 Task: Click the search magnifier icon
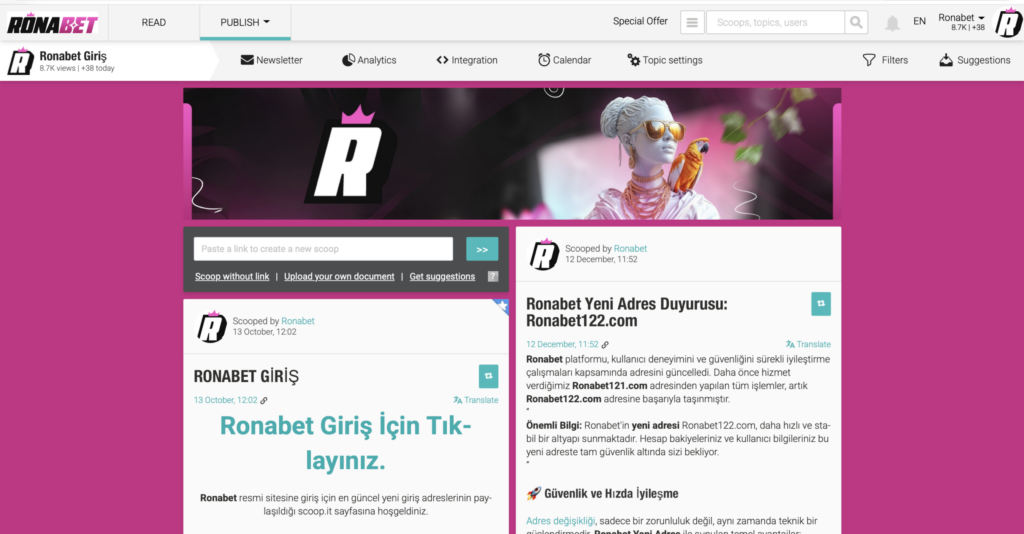[x=856, y=22]
